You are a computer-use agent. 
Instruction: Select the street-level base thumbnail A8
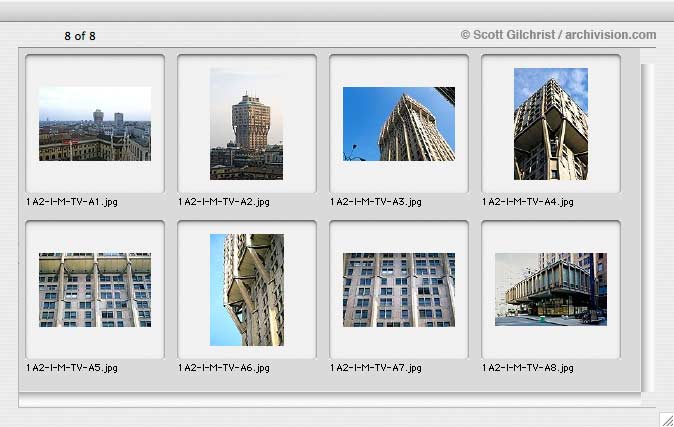click(551, 289)
